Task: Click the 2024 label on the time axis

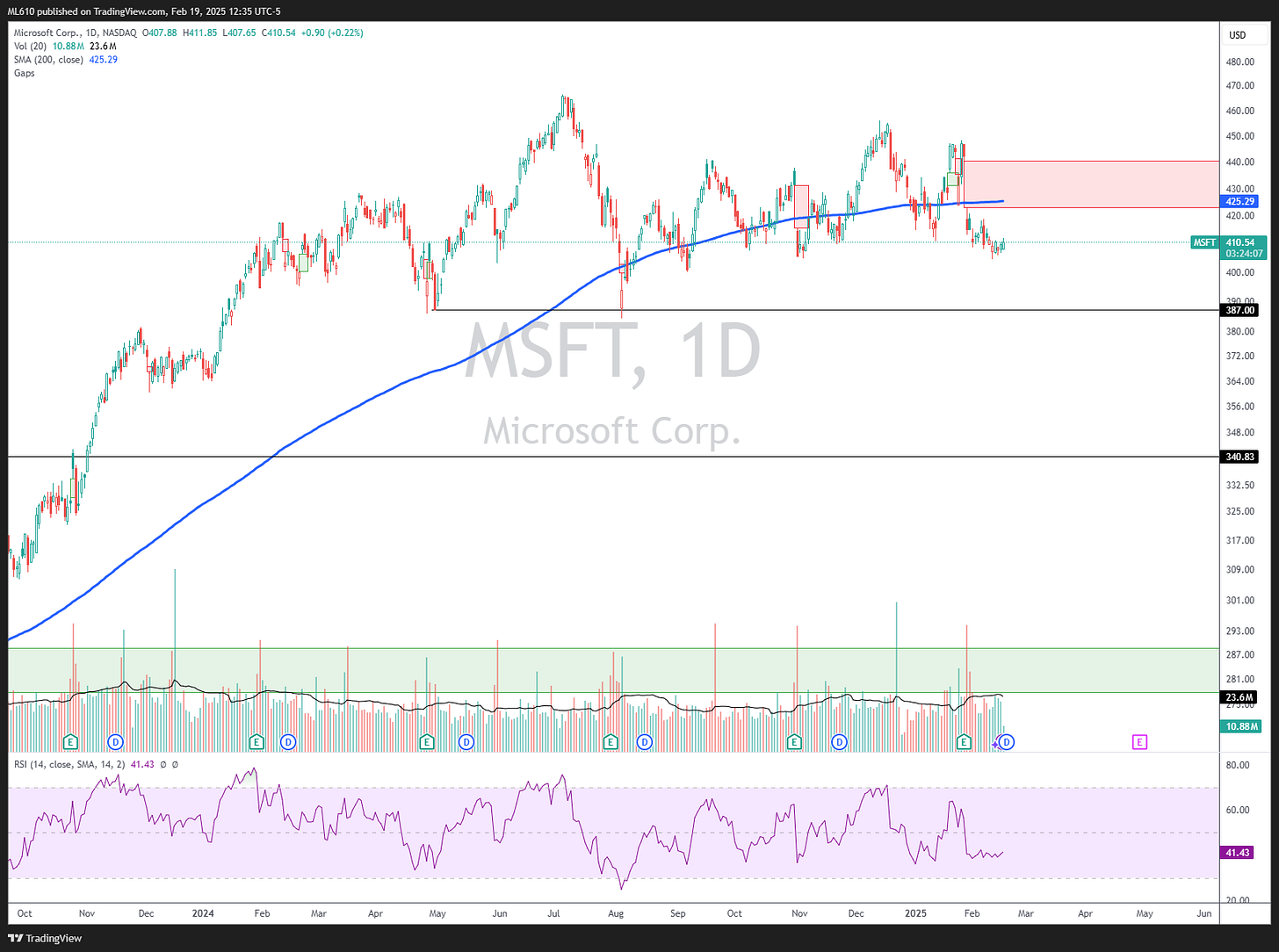Action: point(203,913)
